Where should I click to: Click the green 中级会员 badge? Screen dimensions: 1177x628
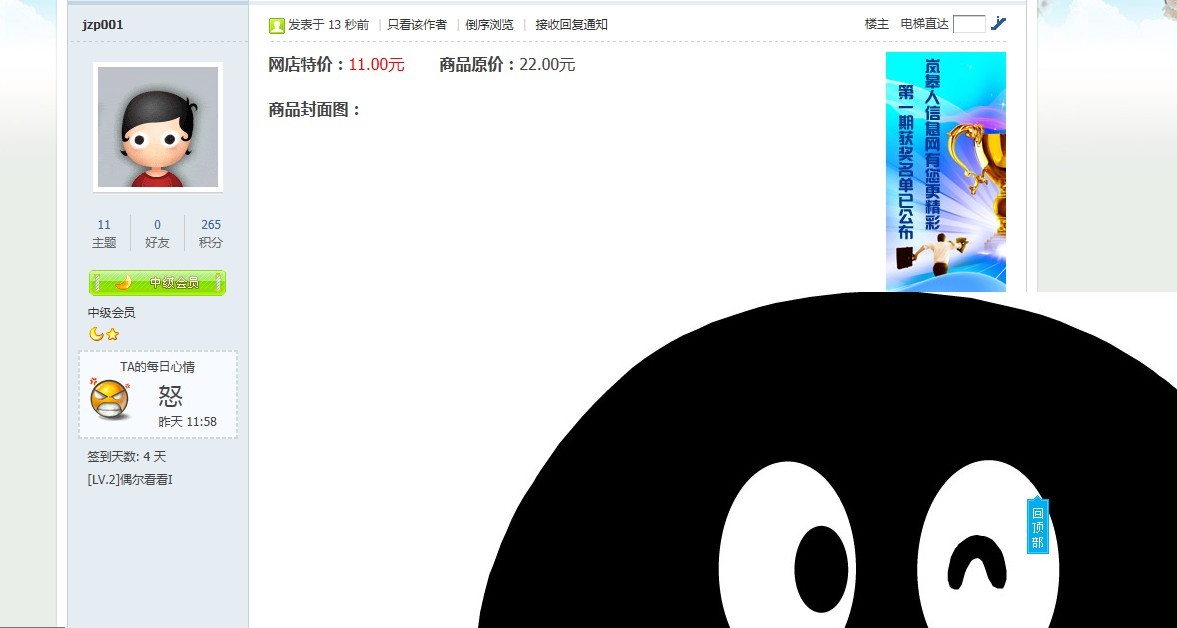click(x=157, y=283)
